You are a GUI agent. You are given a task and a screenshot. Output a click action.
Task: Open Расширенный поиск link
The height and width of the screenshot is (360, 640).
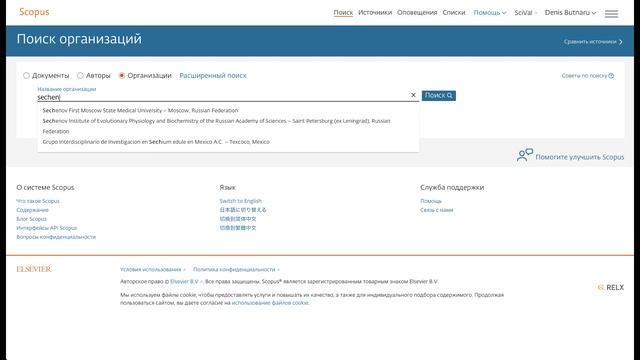pyautogui.click(x=213, y=76)
